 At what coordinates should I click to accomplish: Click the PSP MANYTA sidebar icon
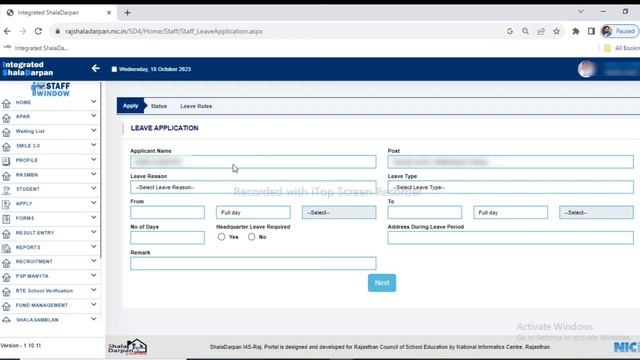tap(6, 277)
